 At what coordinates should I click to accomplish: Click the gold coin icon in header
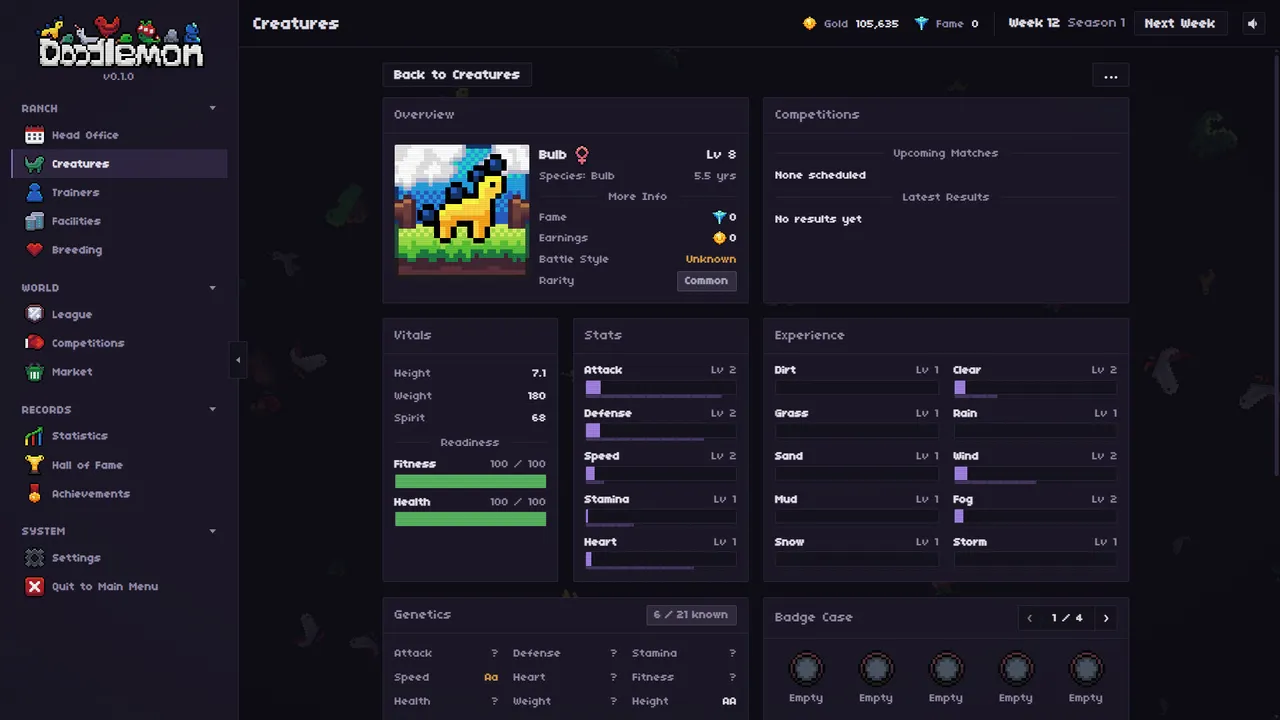pos(810,23)
